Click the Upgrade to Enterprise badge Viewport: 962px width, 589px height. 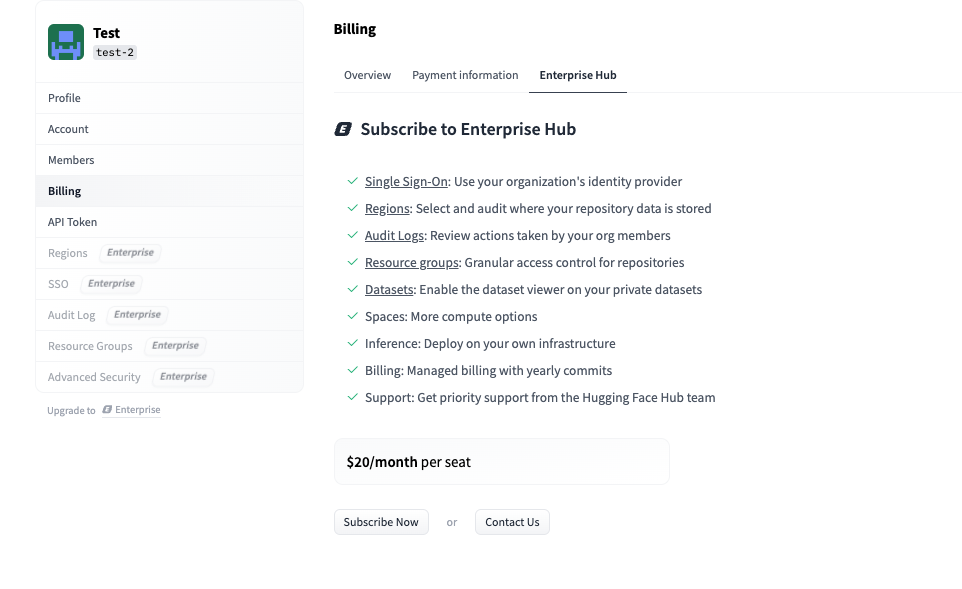131,410
